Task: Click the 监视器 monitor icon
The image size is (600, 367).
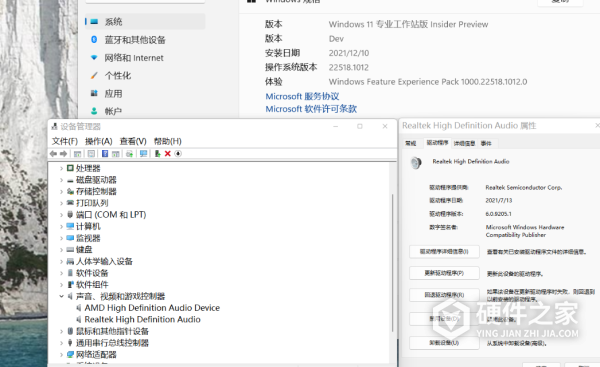Action: pyautogui.click(x=70, y=238)
